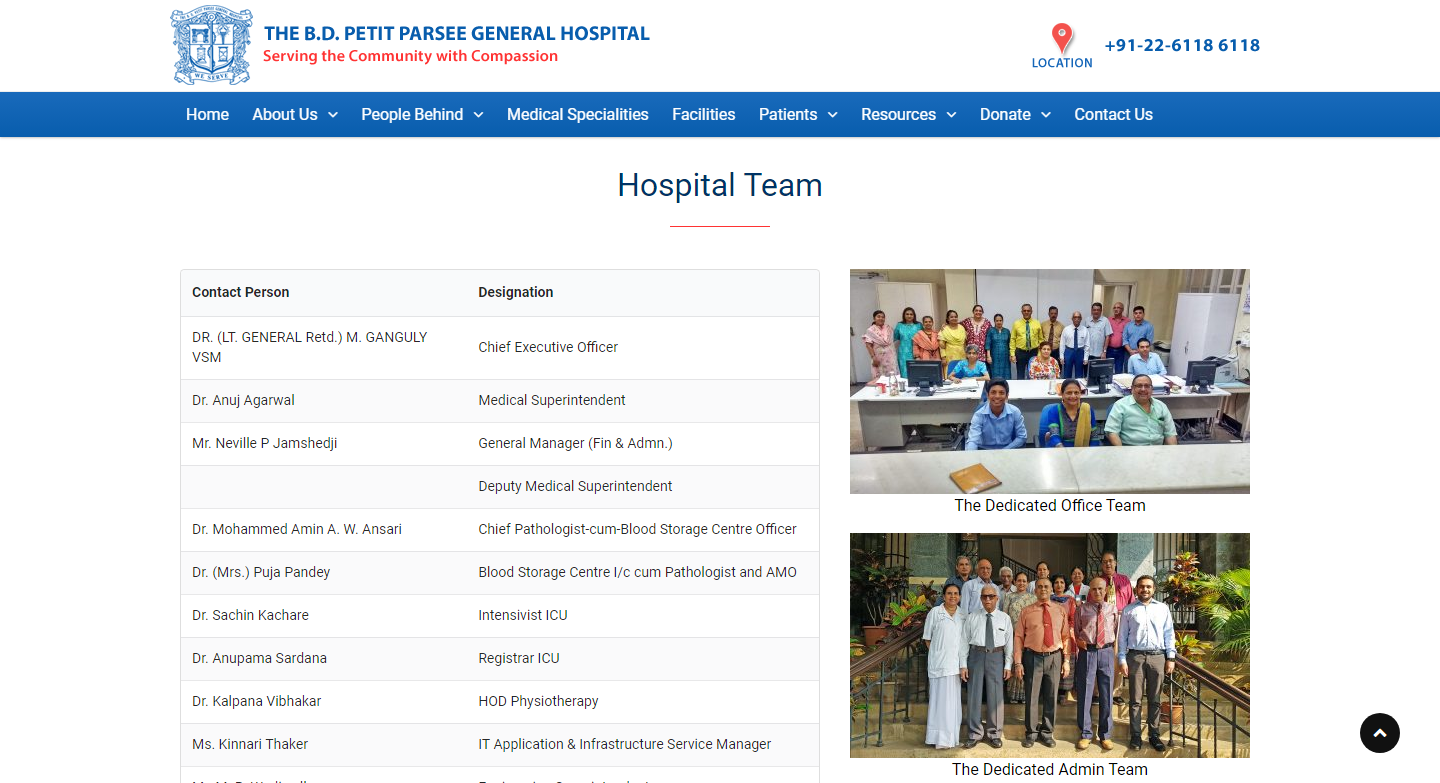Expand the People Behind dropdown chevron
The width and height of the screenshot is (1440, 783).
(478, 115)
